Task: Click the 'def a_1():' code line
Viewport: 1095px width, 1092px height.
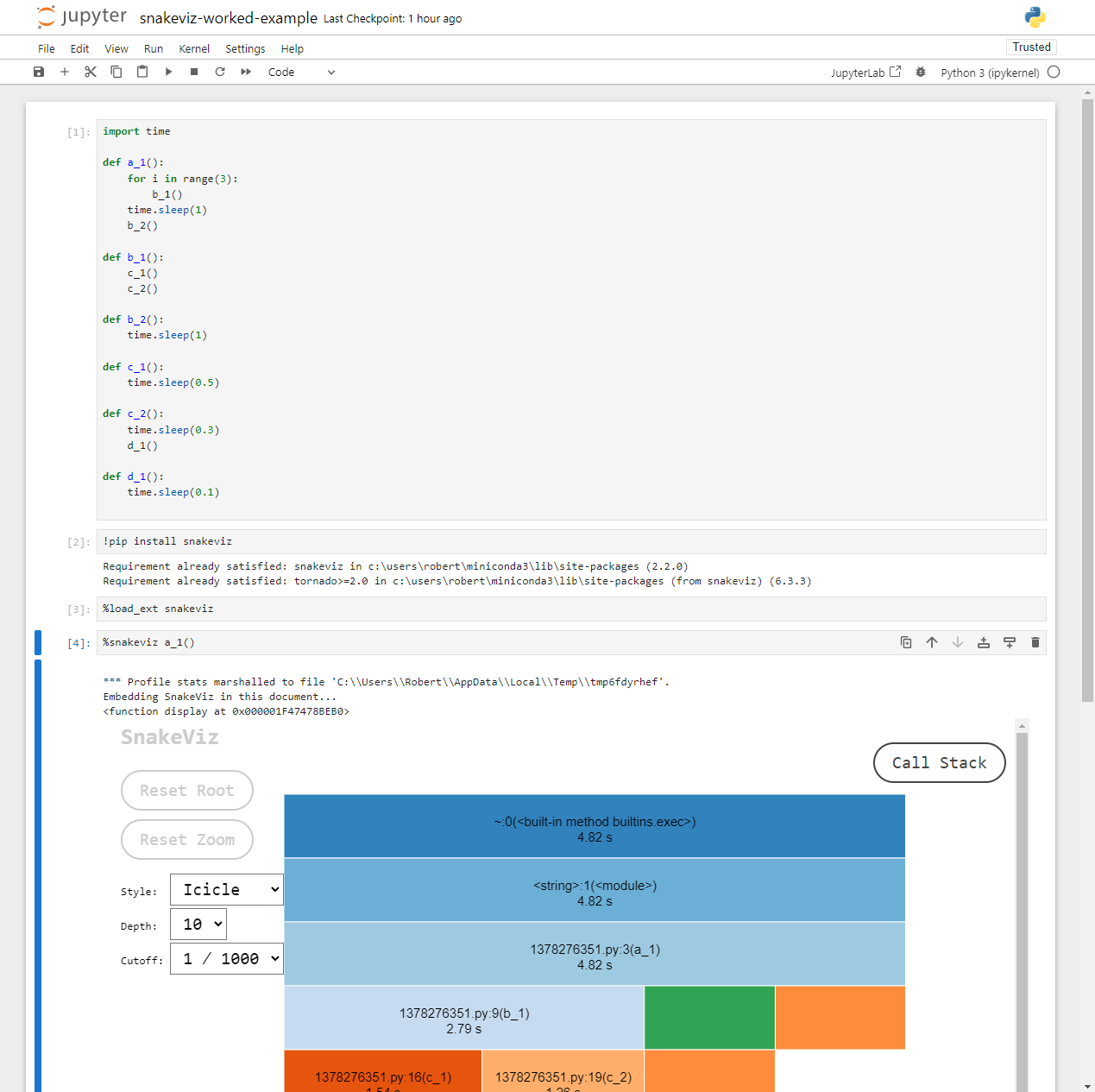Action: click(133, 162)
